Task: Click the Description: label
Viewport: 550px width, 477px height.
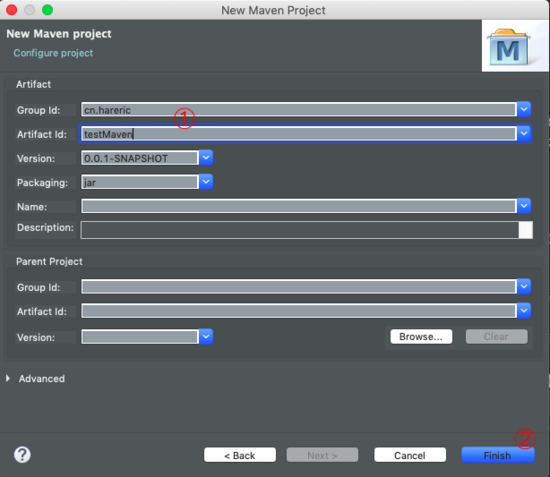Action: [x=45, y=228]
